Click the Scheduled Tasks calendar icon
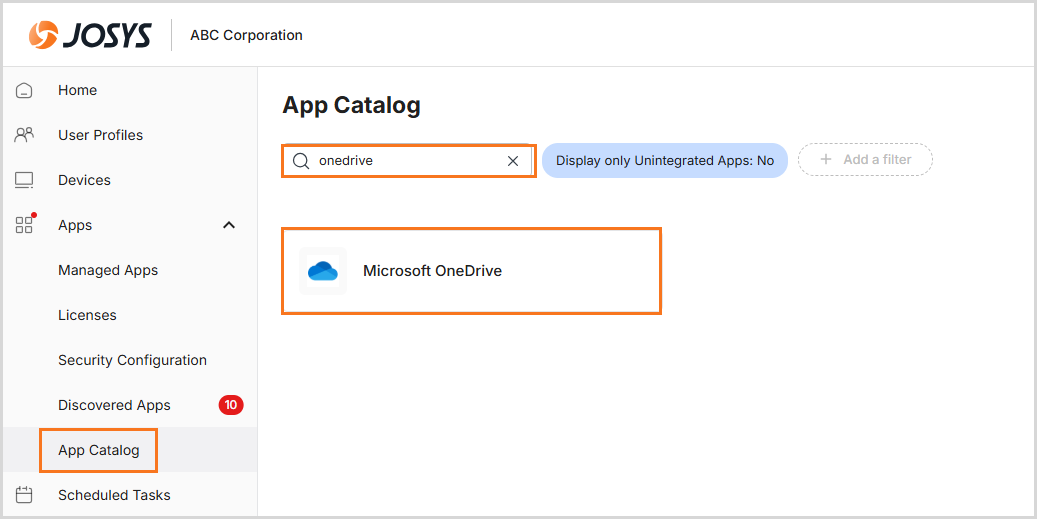1037x519 pixels. (24, 495)
